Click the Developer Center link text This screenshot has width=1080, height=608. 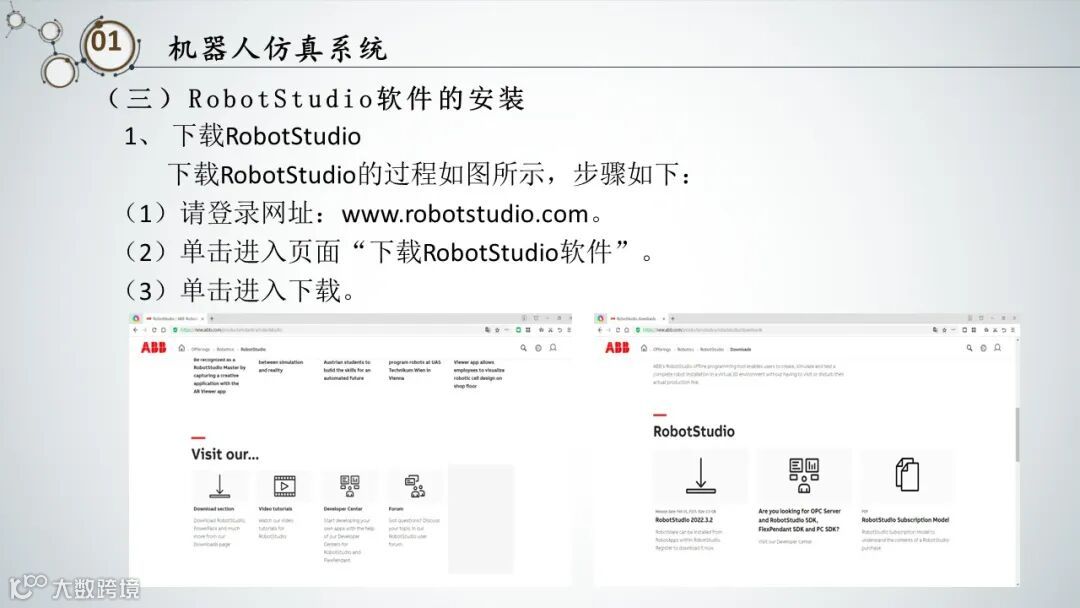click(342, 509)
